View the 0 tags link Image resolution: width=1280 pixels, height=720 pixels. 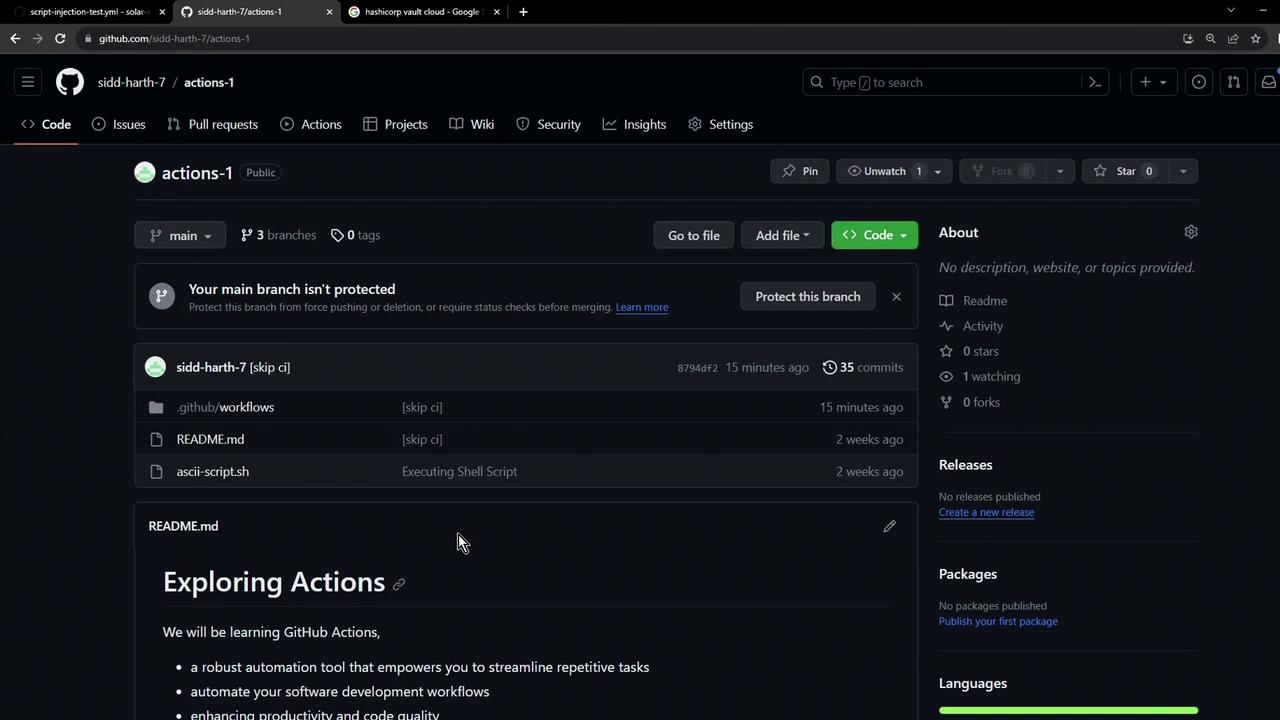[355, 235]
